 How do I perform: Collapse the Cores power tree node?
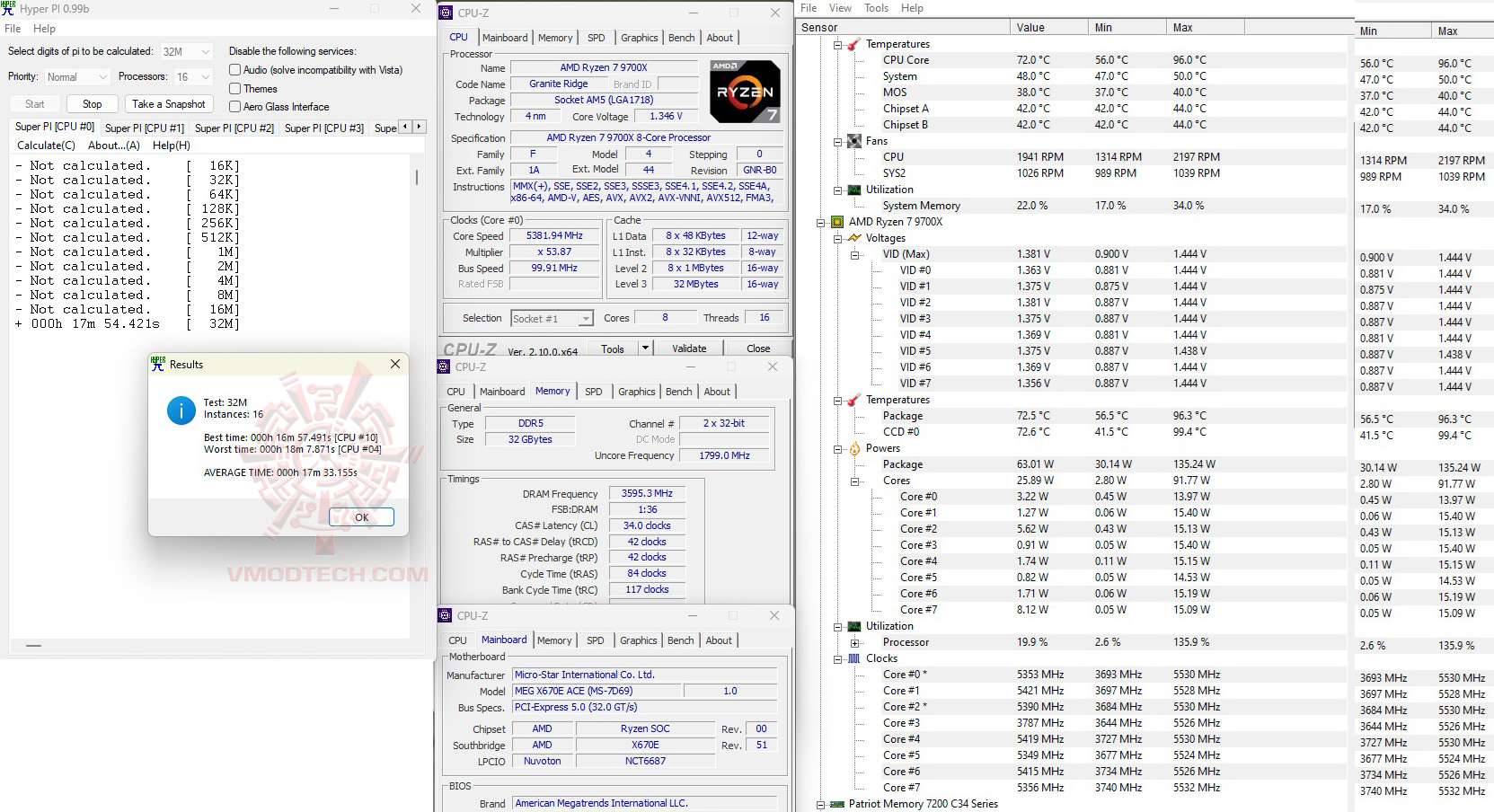tap(854, 481)
